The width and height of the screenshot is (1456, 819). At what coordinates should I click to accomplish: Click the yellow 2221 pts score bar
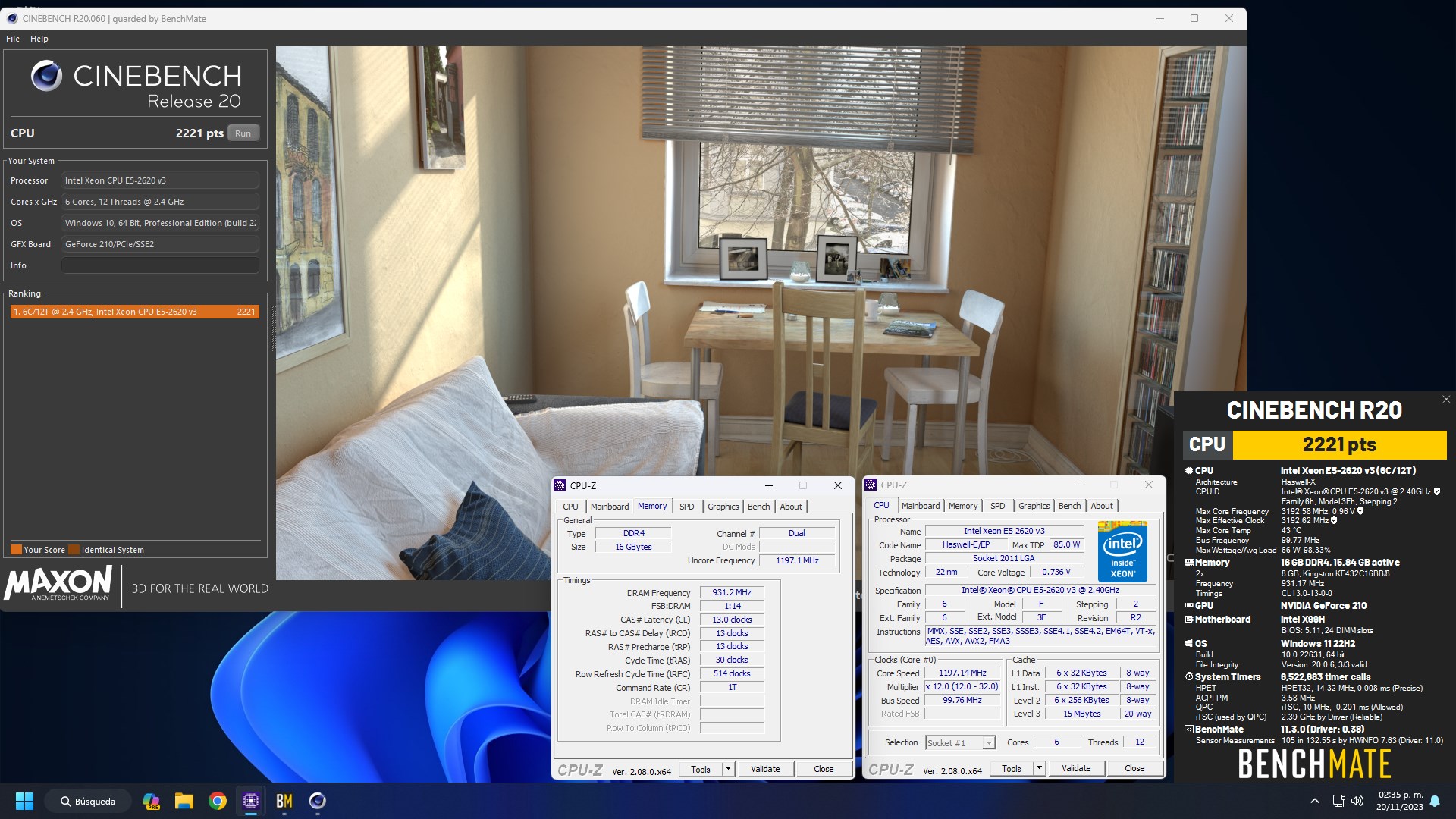(1339, 444)
